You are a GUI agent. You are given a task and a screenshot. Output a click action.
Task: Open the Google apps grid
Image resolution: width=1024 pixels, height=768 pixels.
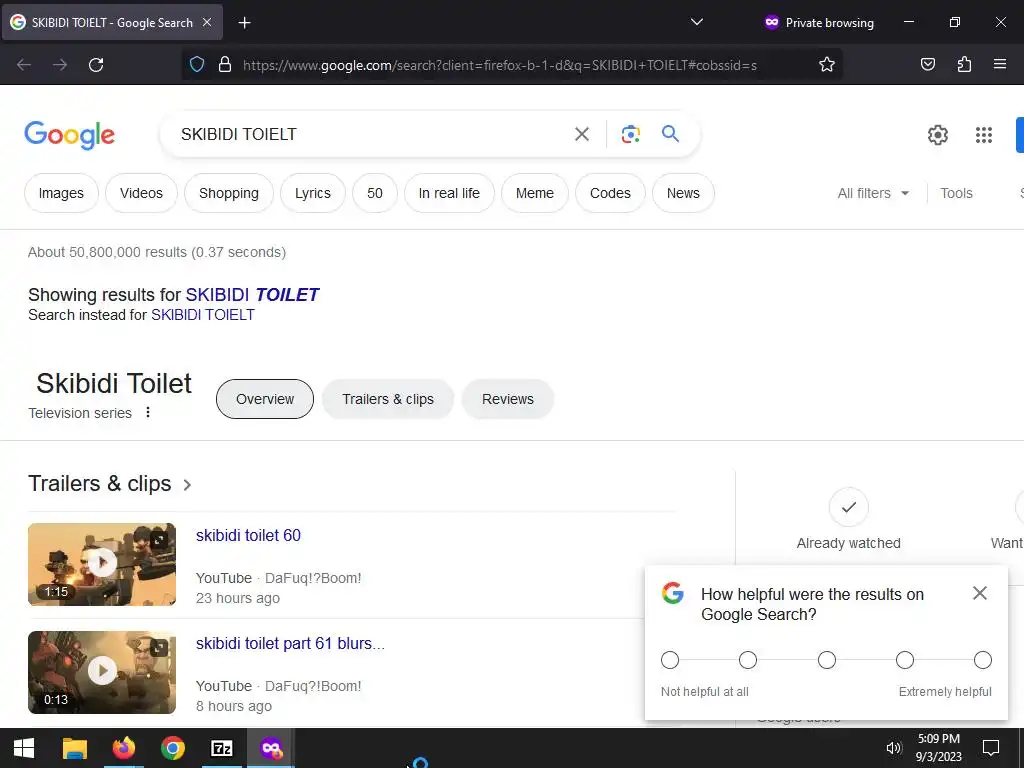(x=984, y=135)
